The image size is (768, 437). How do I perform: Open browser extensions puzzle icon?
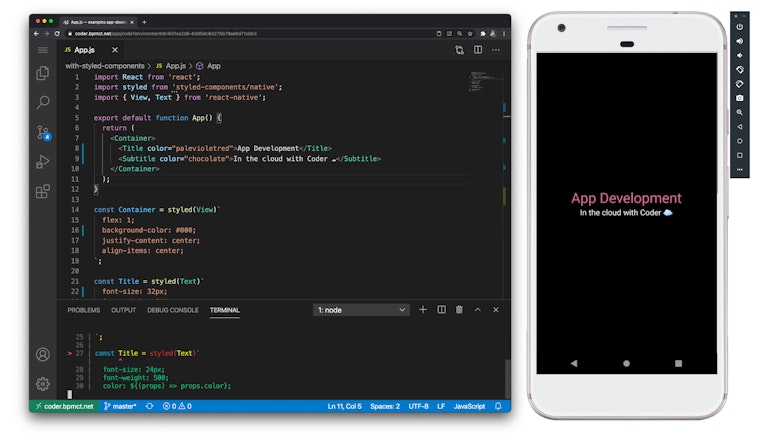point(483,34)
